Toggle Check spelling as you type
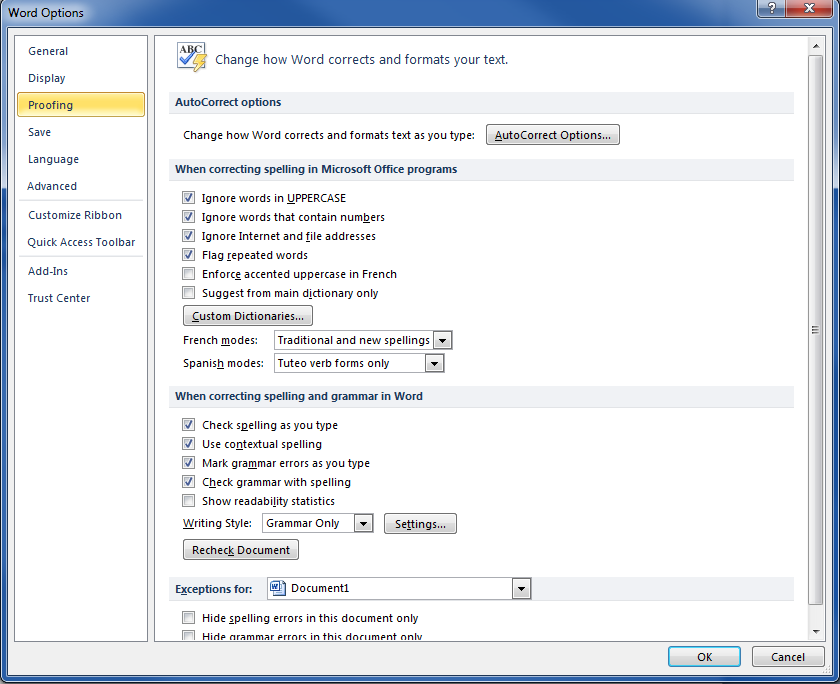Viewport: 840px width, 684px height. (x=188, y=425)
